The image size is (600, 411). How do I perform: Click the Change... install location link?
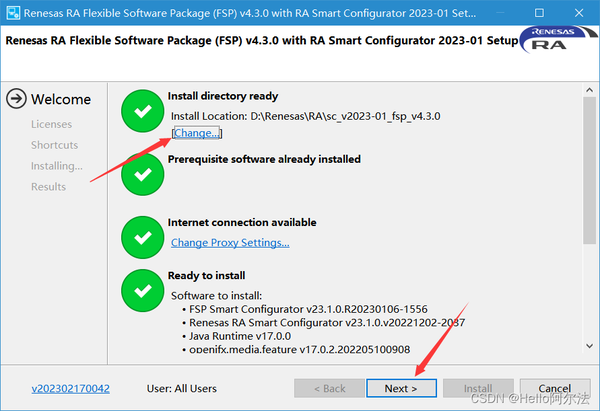click(x=197, y=133)
